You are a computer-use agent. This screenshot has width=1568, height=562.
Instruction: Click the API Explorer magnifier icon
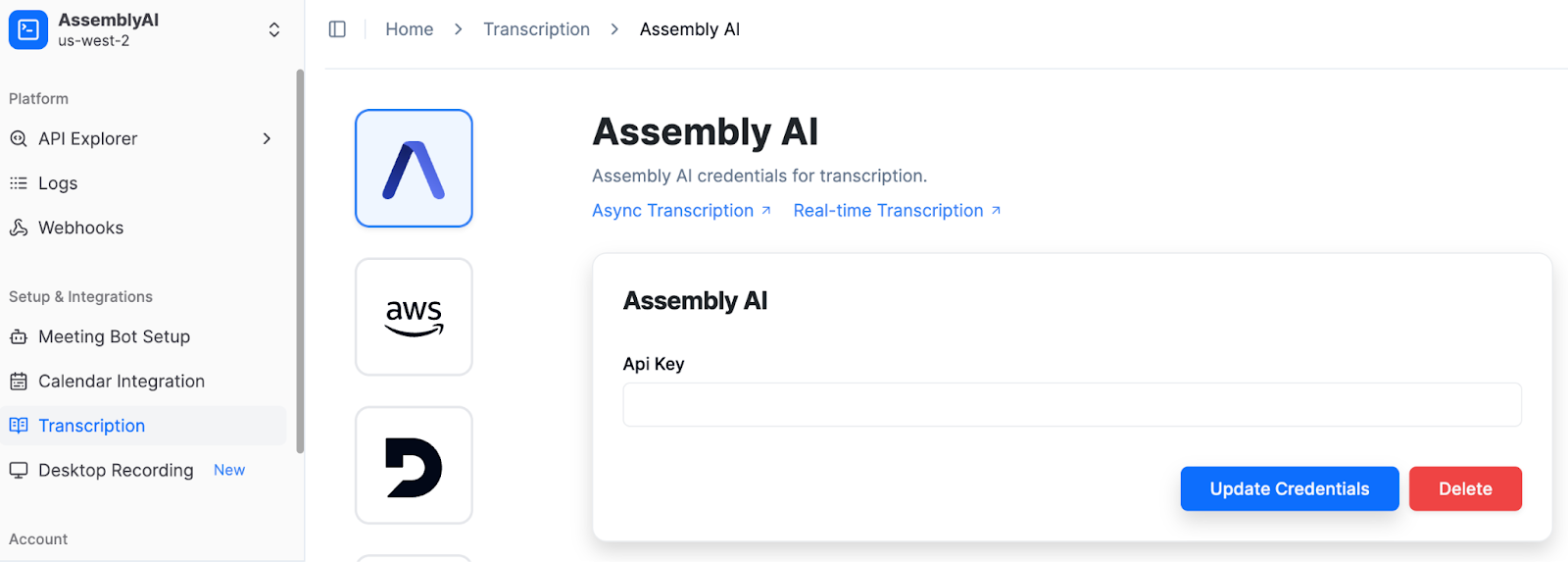19,138
